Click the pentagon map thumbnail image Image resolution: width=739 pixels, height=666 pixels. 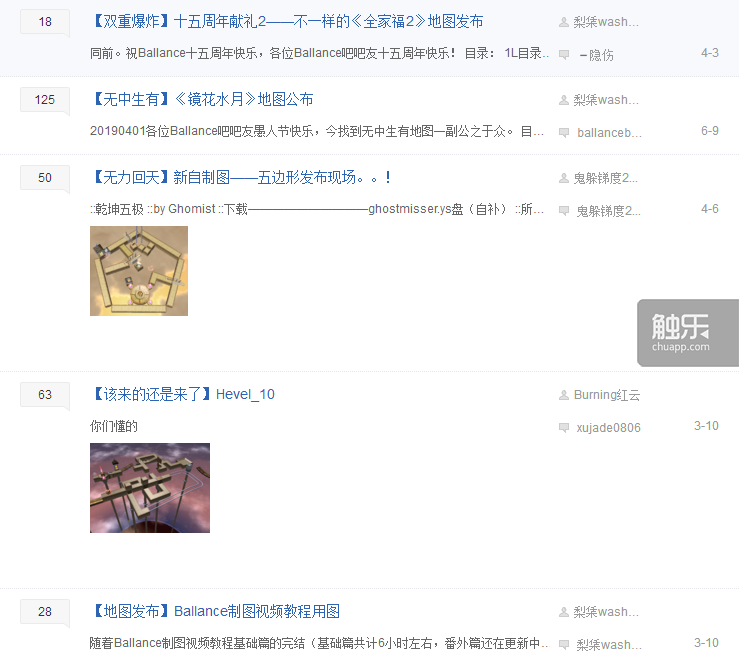coord(139,271)
